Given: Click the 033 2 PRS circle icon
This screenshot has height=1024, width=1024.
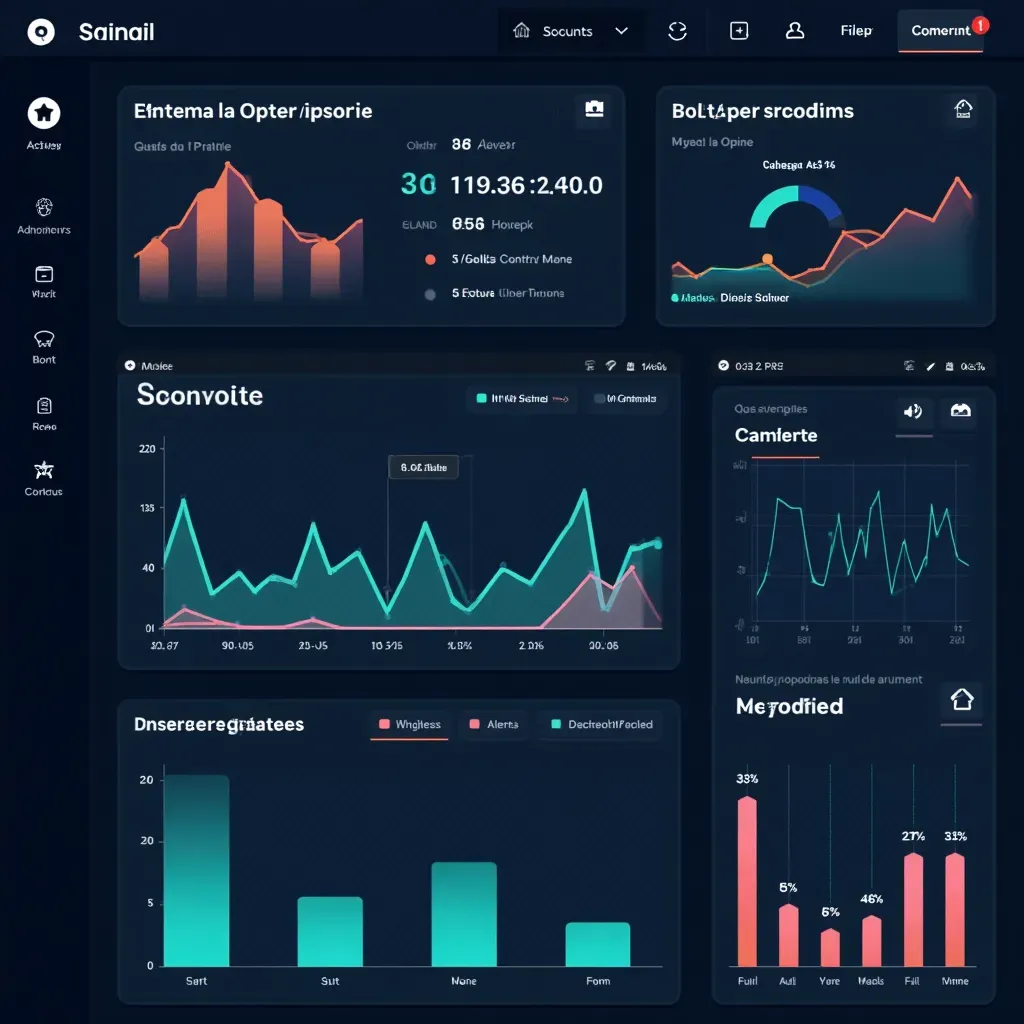Looking at the screenshot, I should 724,366.
